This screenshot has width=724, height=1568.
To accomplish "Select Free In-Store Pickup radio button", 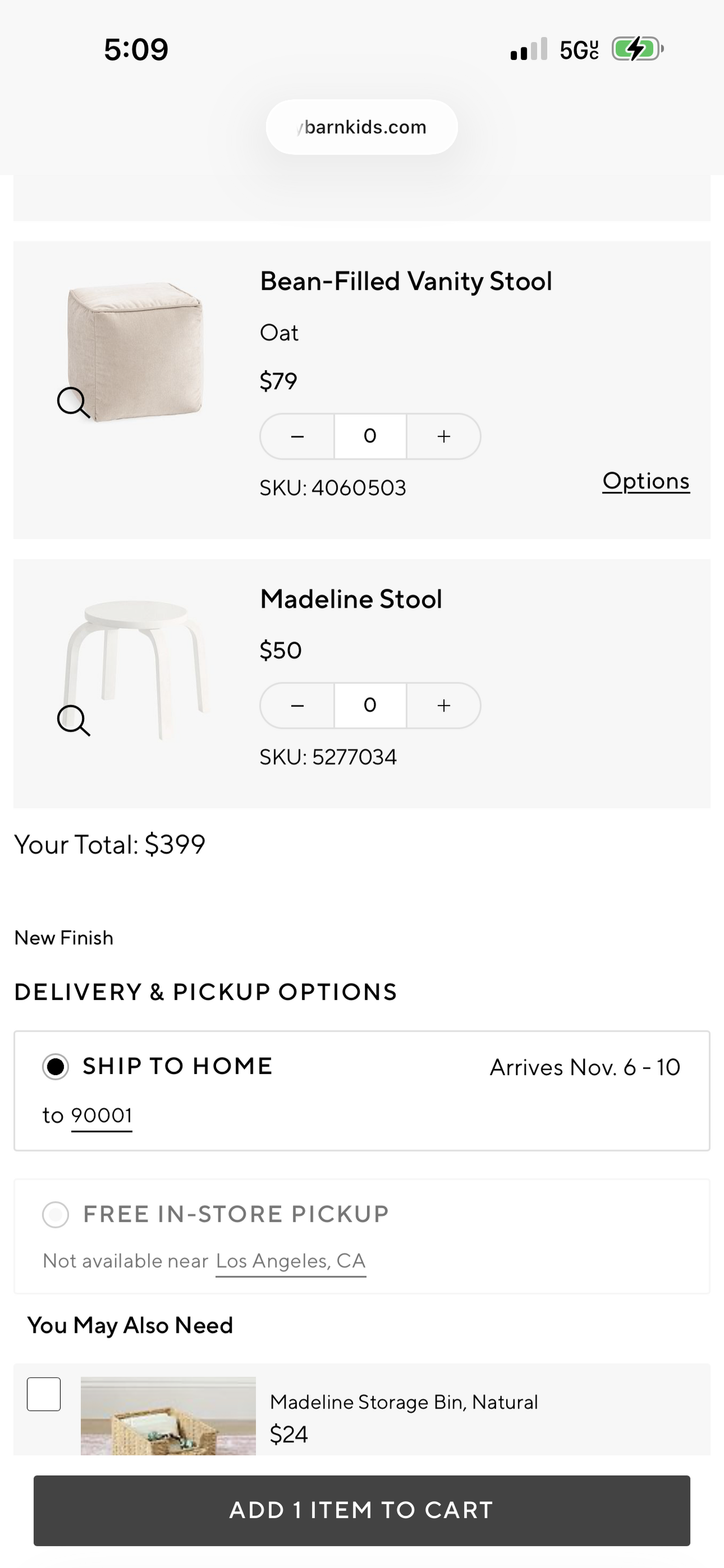I will [x=55, y=1214].
